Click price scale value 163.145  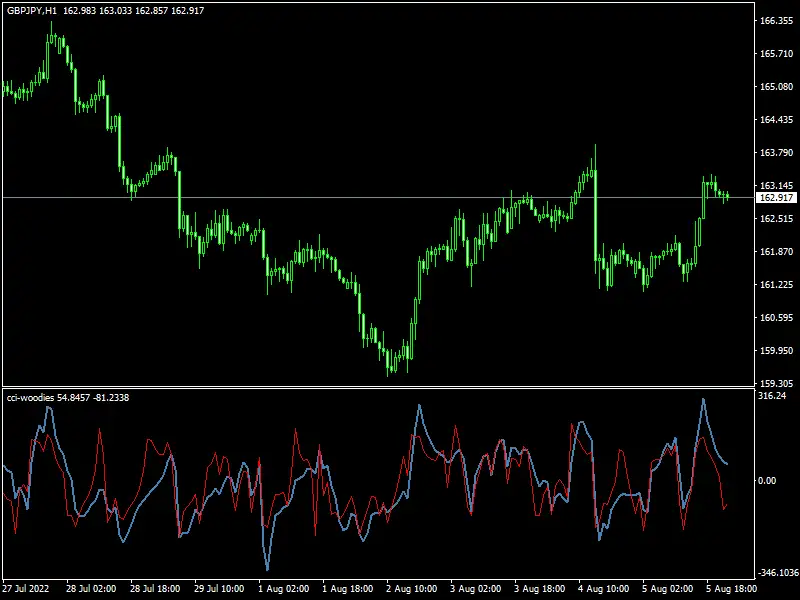tap(777, 186)
